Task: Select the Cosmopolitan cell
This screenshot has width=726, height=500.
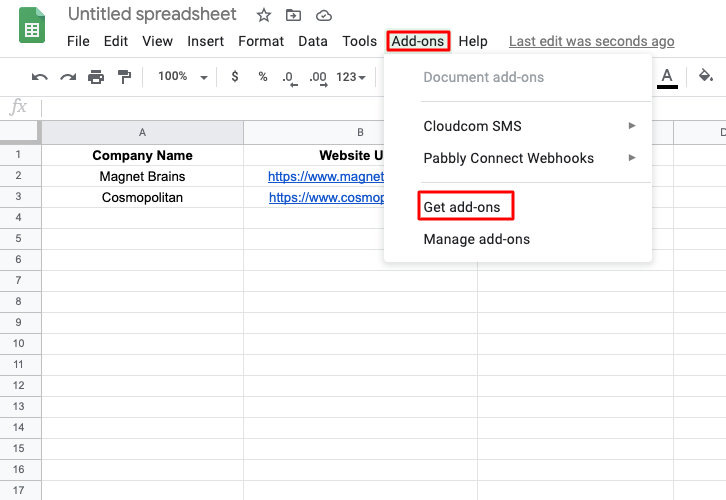Action: click(143, 198)
